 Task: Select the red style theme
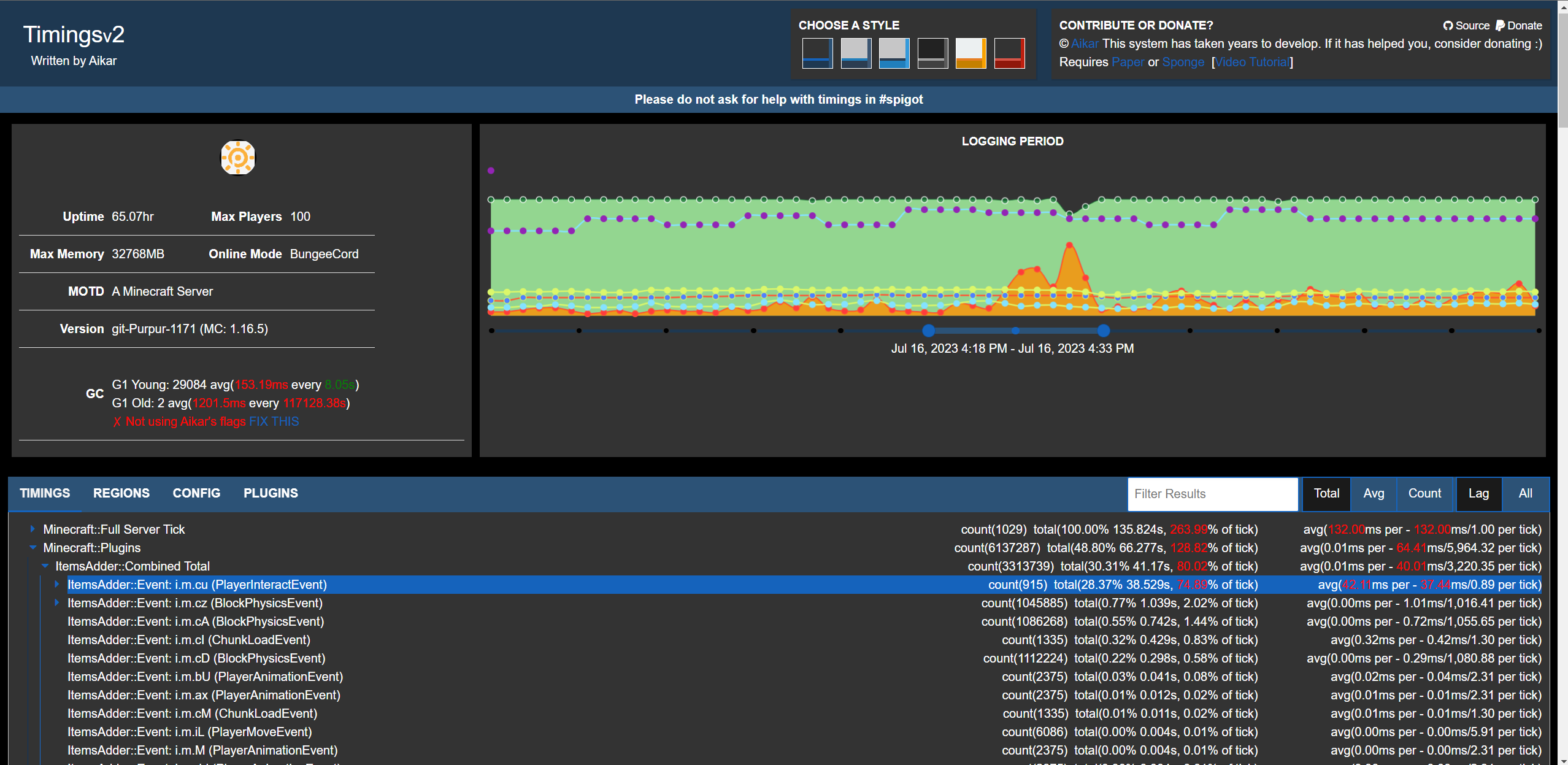click(1009, 53)
